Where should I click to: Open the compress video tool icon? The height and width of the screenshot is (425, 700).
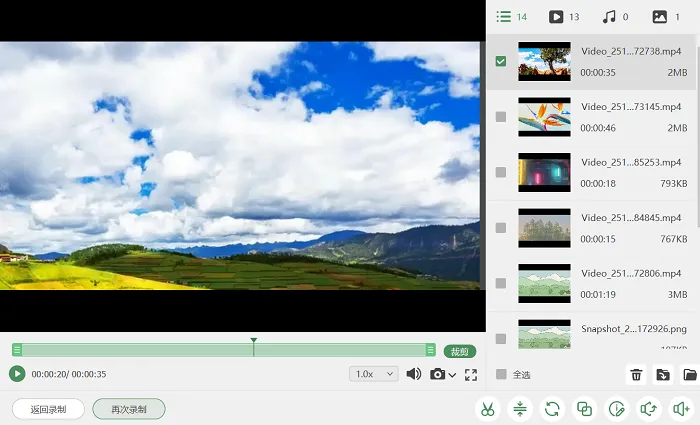[x=520, y=409]
